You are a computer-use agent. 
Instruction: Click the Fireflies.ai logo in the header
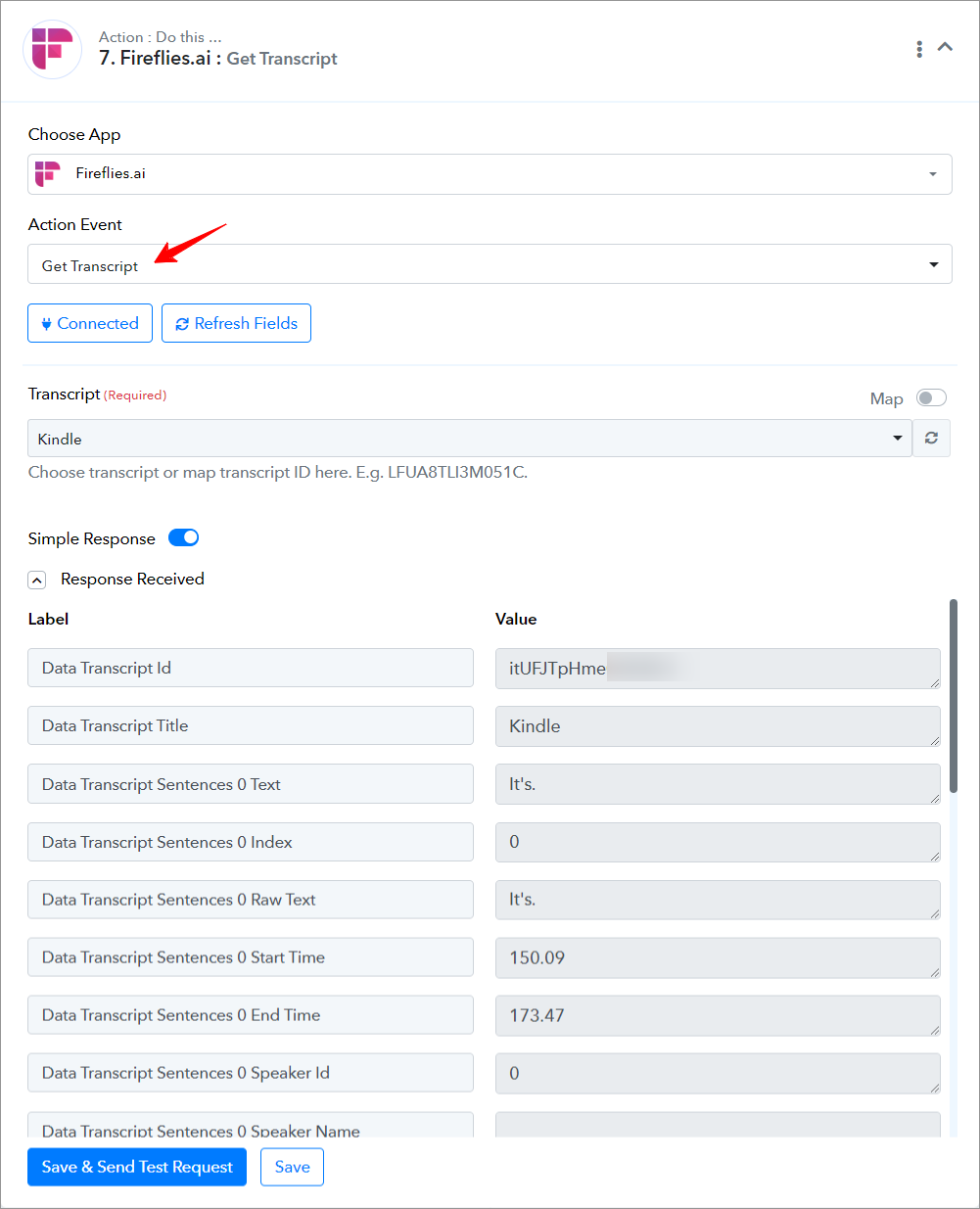[x=52, y=49]
